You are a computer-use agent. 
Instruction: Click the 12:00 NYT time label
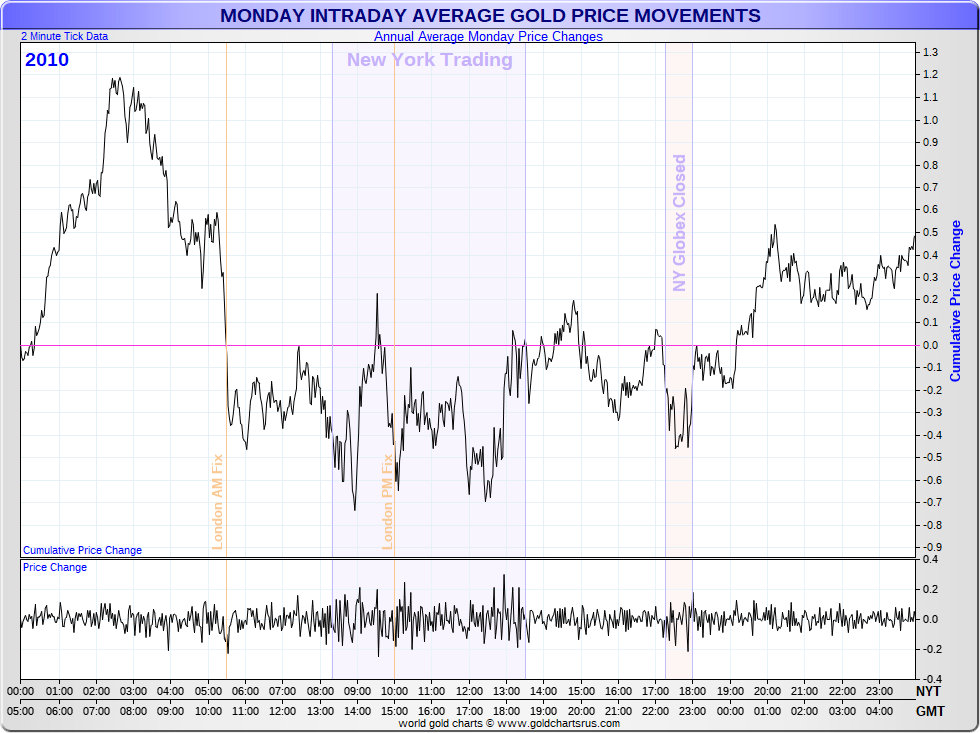click(x=469, y=691)
